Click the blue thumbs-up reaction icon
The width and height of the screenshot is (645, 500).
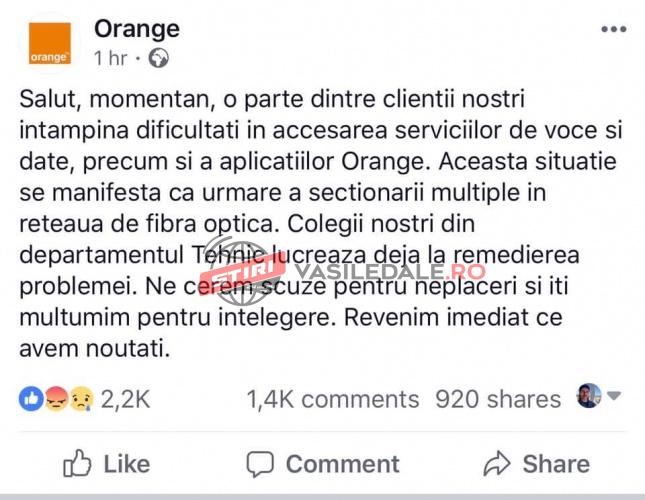(31, 399)
